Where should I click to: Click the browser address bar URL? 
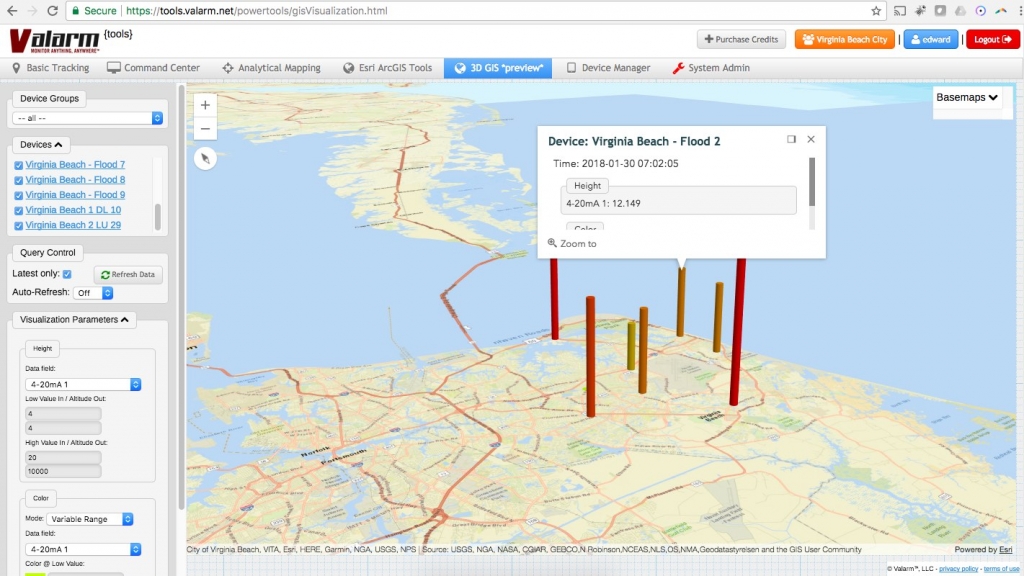[257, 11]
